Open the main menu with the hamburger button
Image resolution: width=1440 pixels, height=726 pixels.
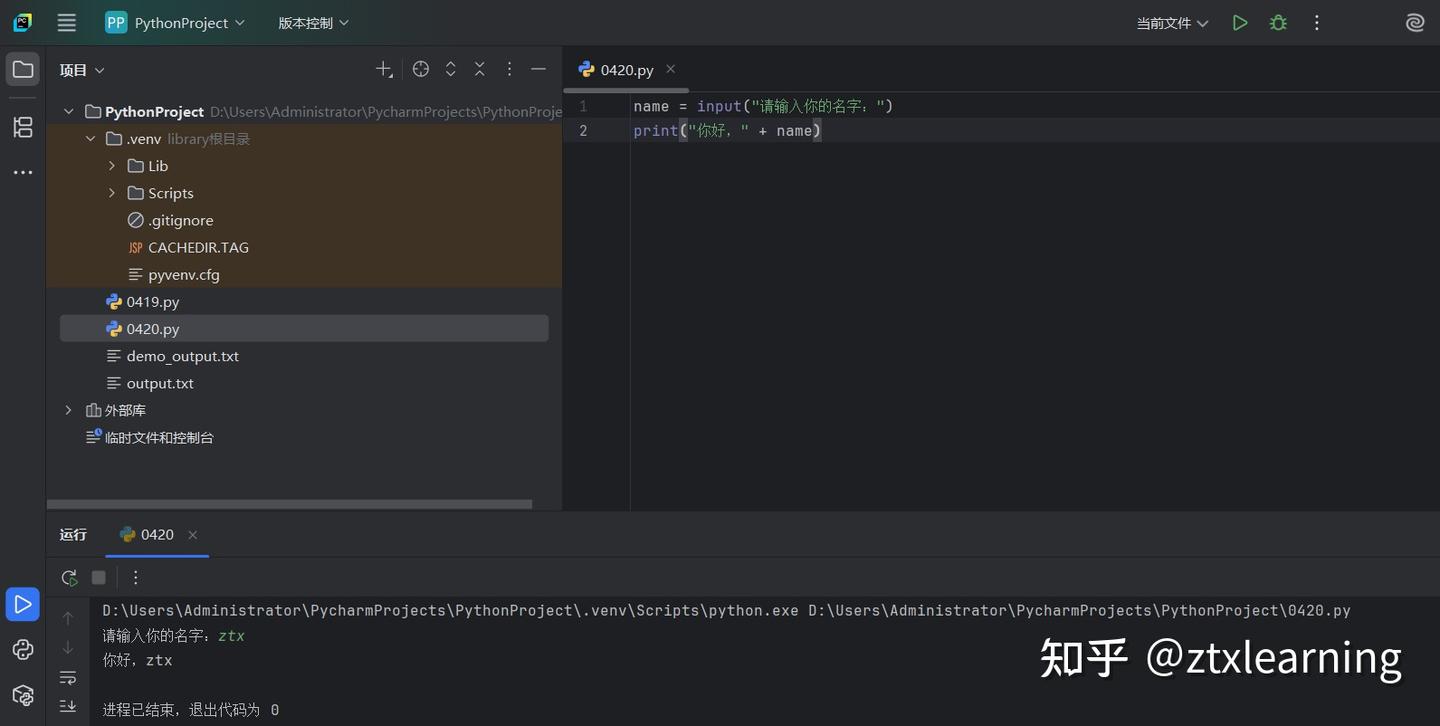click(x=66, y=22)
